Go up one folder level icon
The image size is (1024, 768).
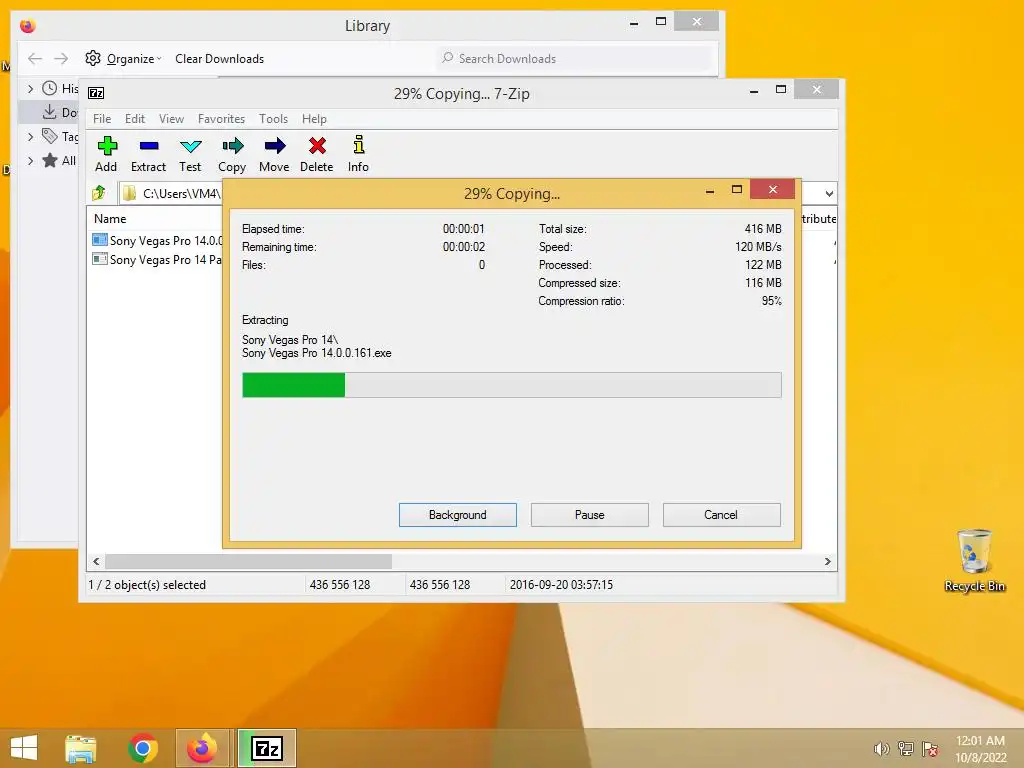click(x=99, y=193)
